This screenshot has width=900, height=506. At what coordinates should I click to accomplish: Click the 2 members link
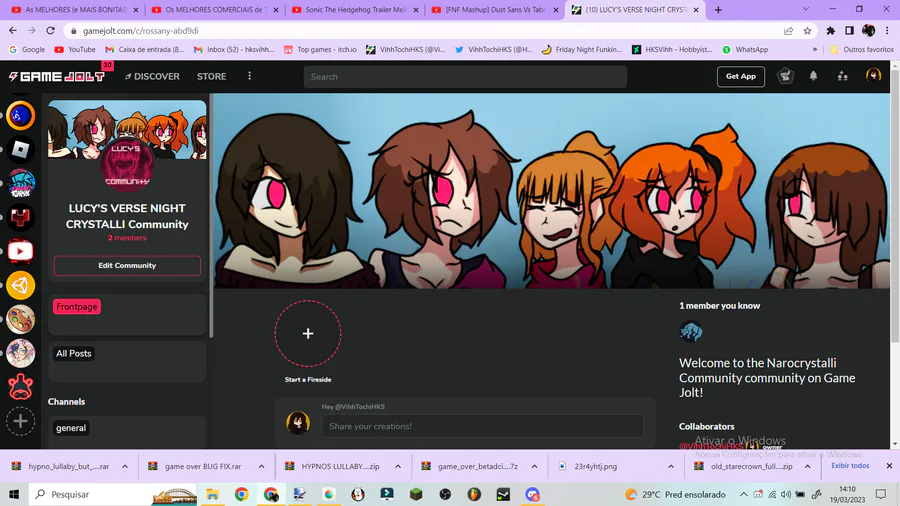[127, 238]
